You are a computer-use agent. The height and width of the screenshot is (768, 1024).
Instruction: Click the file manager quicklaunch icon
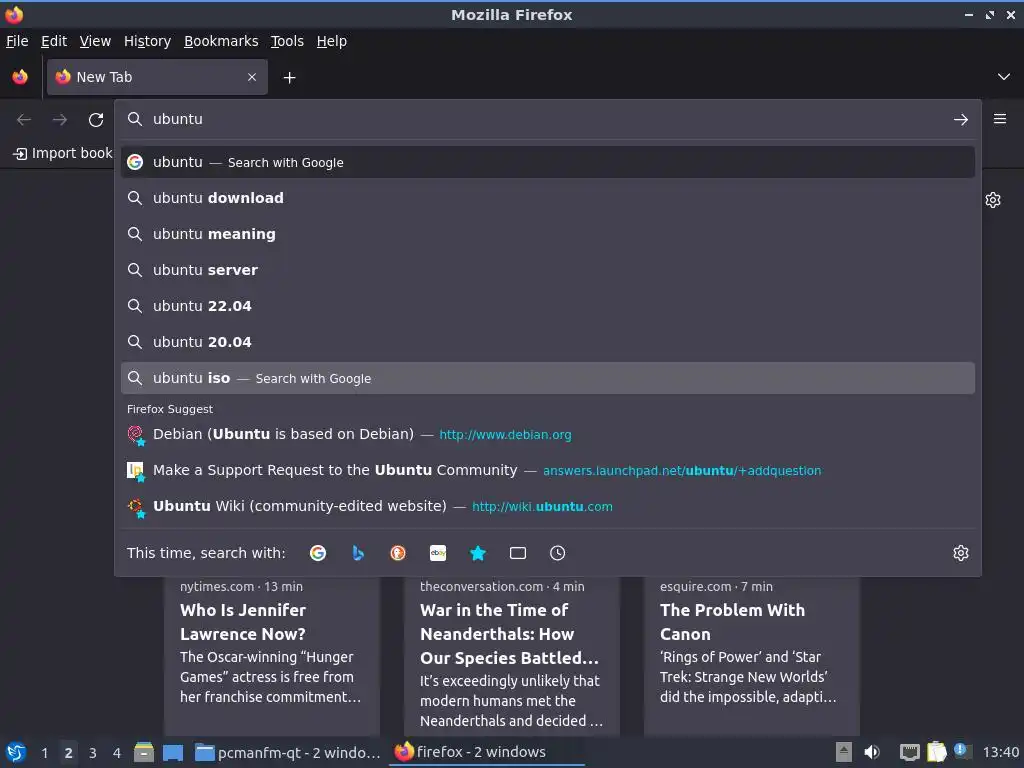pyautogui.click(x=144, y=752)
